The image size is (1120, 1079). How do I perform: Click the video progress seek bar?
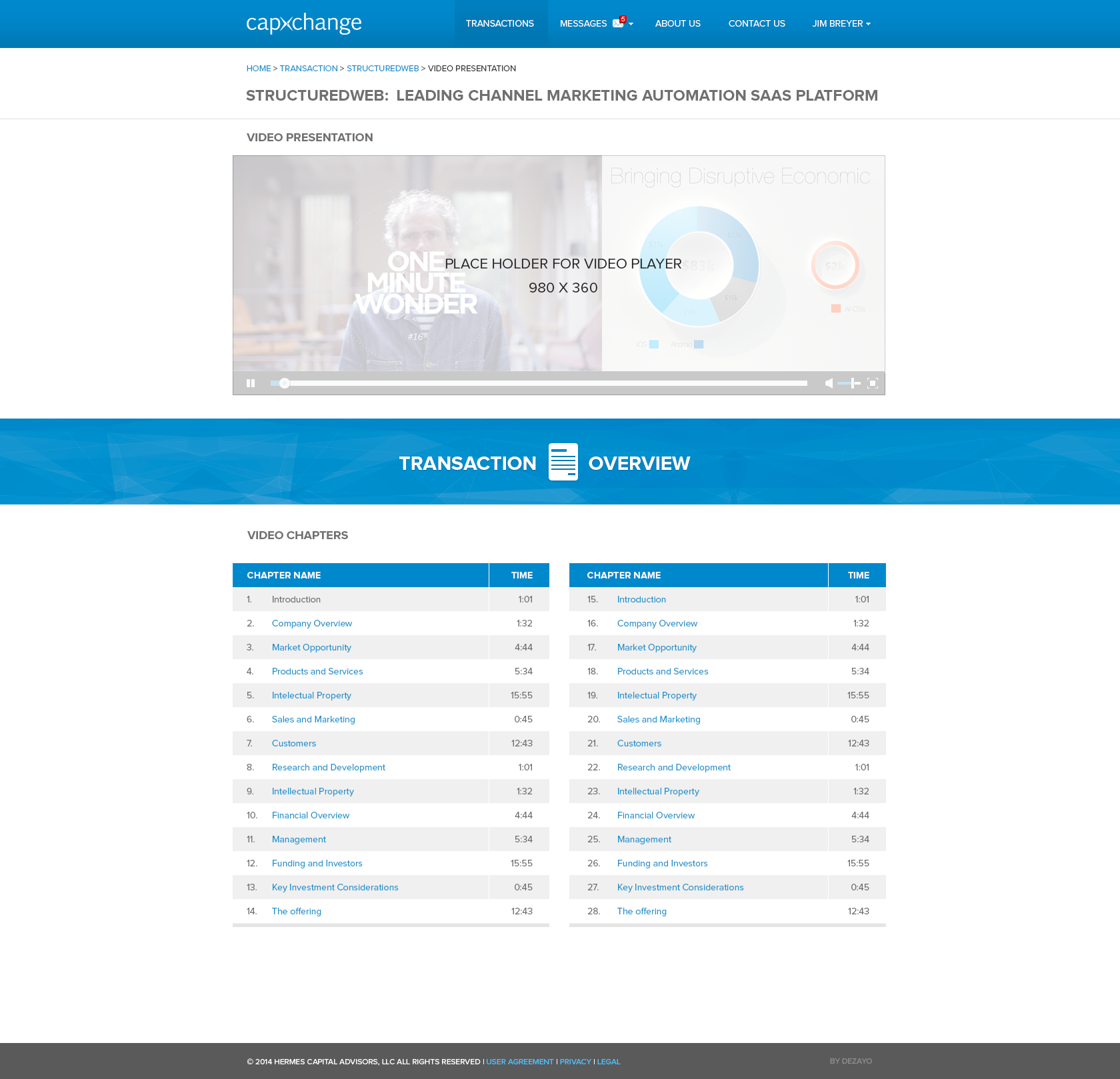tap(539, 383)
